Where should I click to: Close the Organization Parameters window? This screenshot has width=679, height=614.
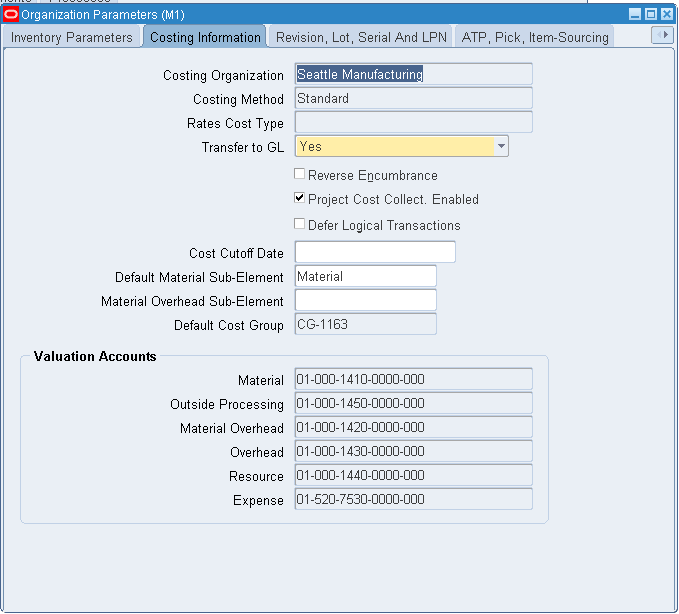(666, 14)
